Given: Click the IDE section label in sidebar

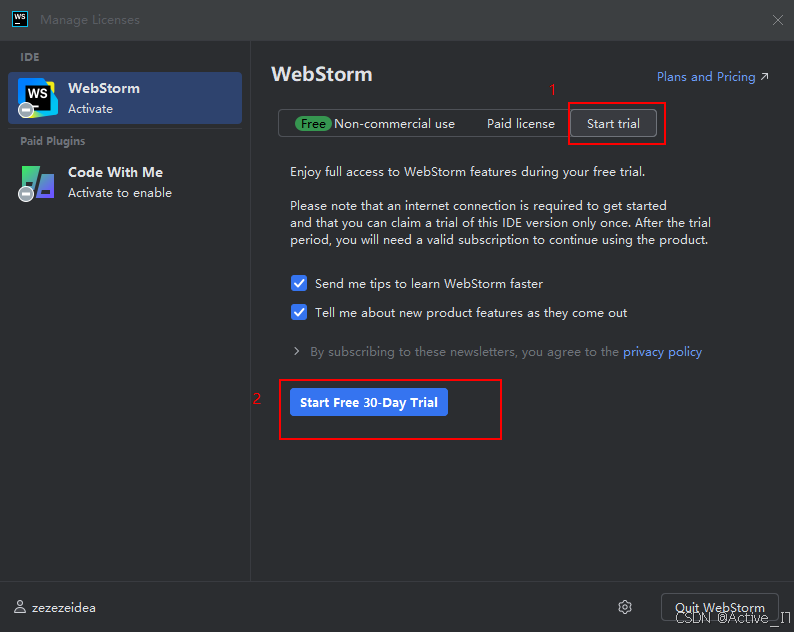Looking at the screenshot, I should coord(30,57).
